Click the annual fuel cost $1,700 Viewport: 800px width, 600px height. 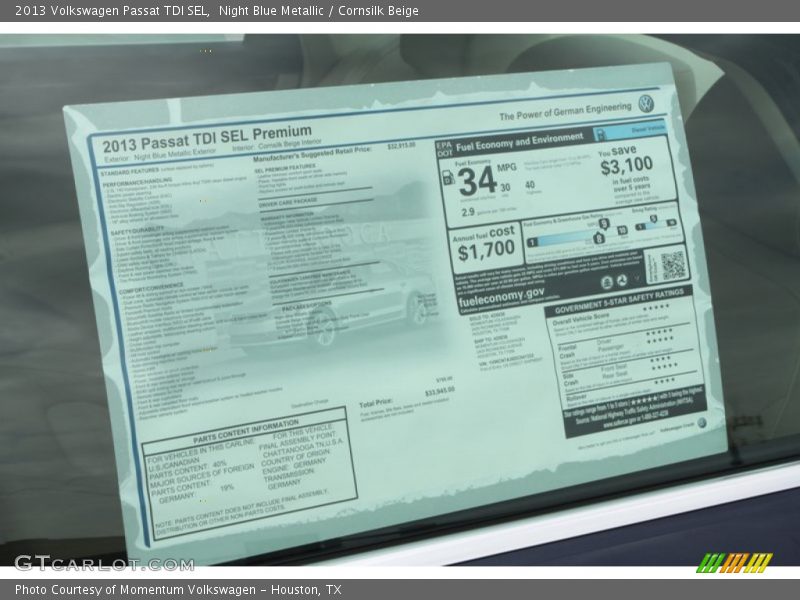(486, 251)
